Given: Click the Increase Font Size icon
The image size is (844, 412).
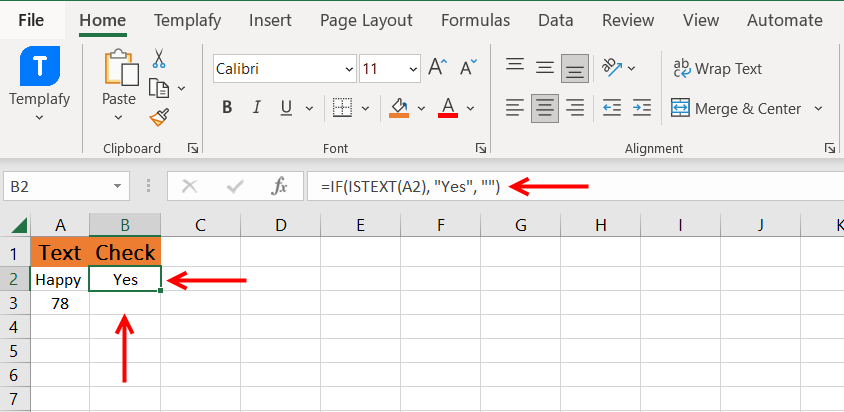Looking at the screenshot, I should pyautogui.click(x=437, y=69).
